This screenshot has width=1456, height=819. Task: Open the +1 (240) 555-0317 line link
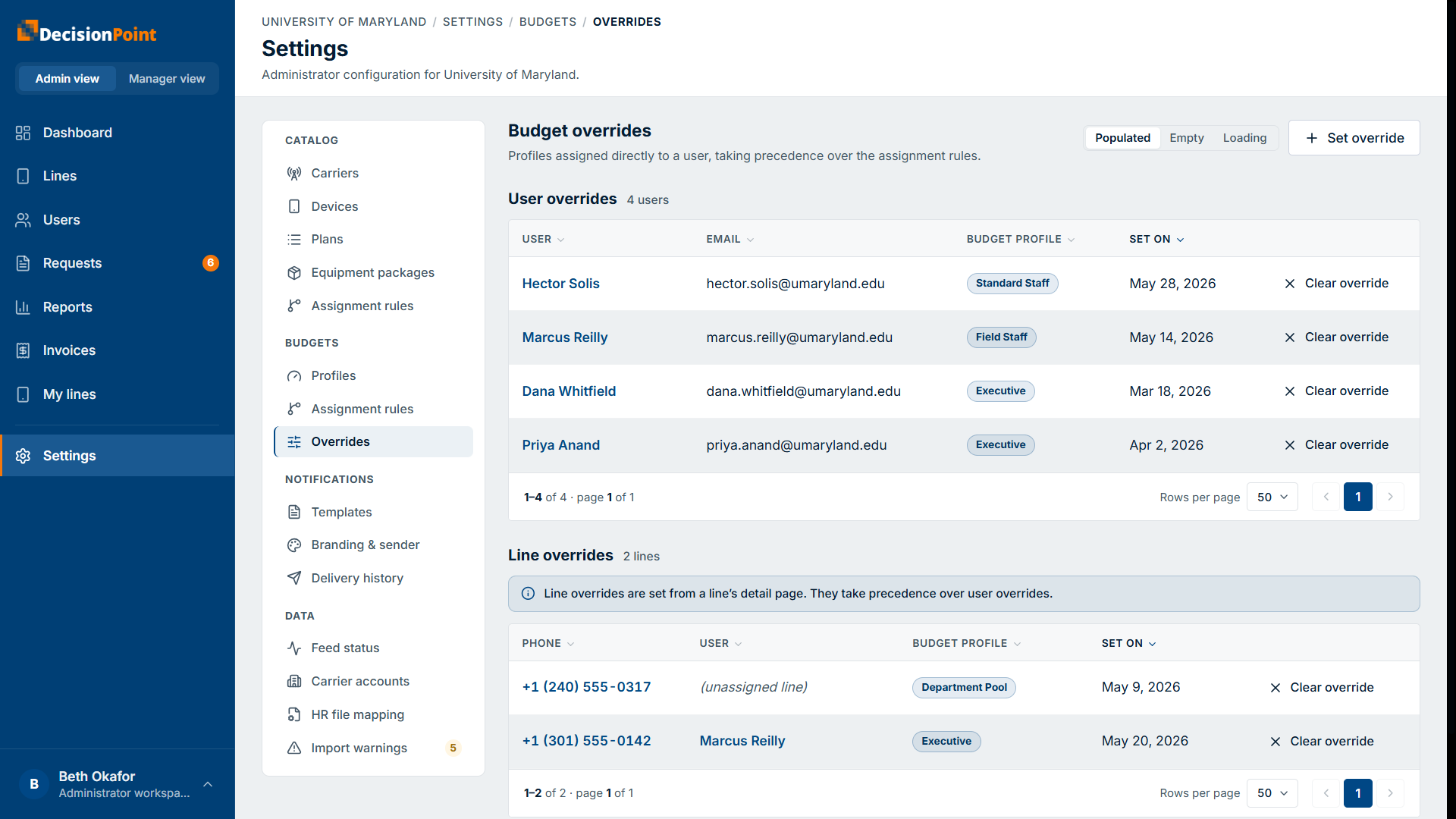(586, 687)
